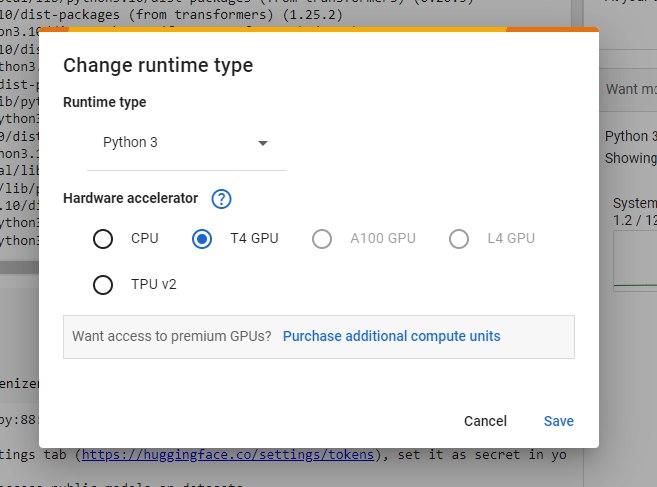657x487 pixels.
Task: Click the Change runtime type heading
Action: 158,65
